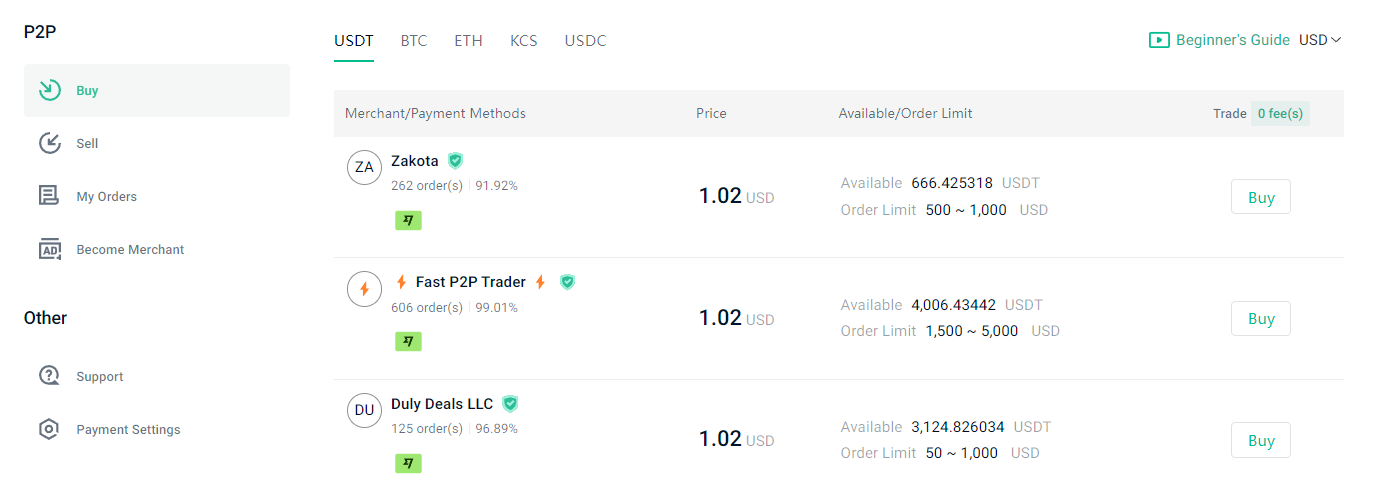
Task: Click the My Orders list icon
Action: [x=49, y=196]
